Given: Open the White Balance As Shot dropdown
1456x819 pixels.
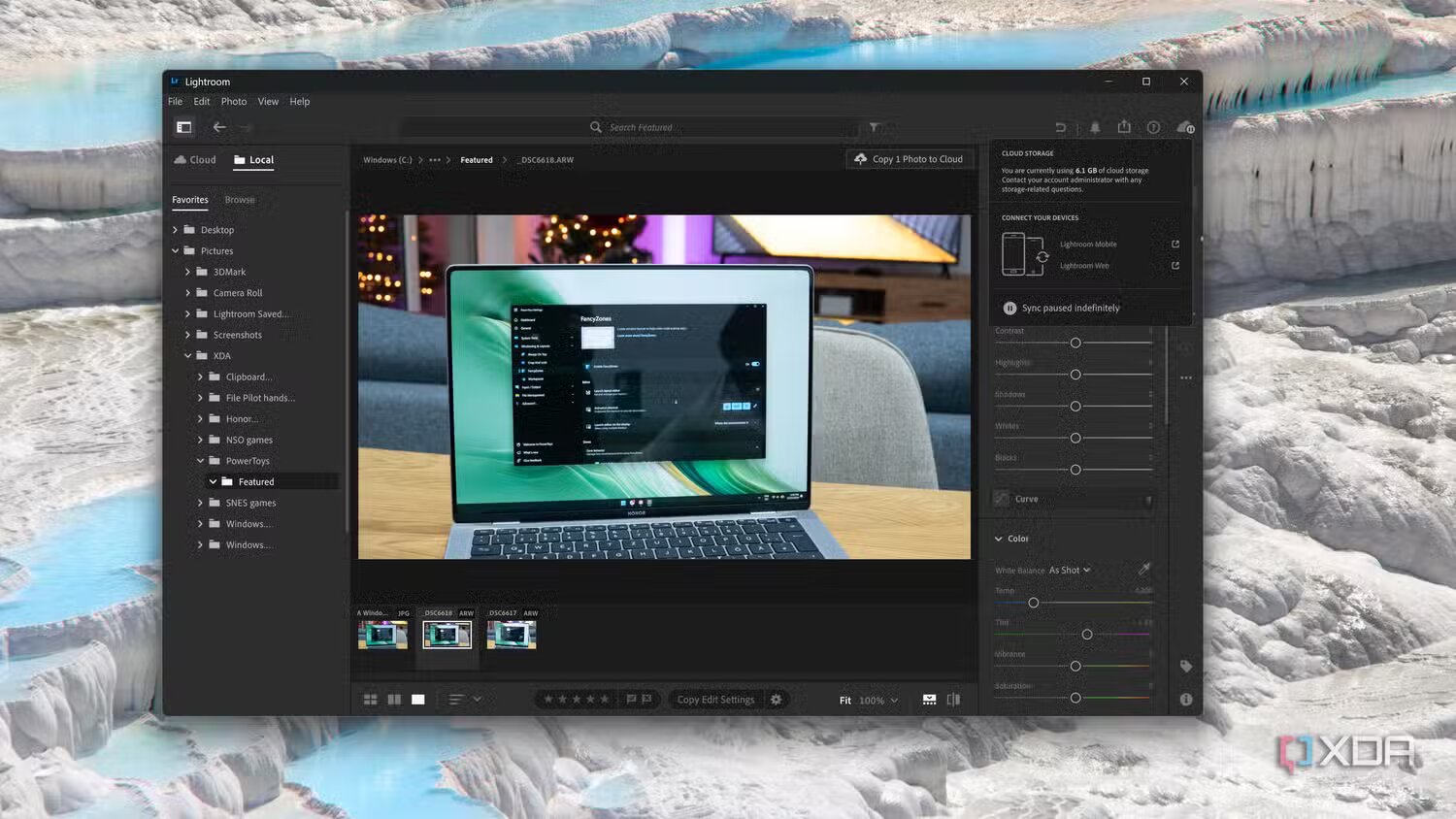Looking at the screenshot, I should [x=1069, y=571].
